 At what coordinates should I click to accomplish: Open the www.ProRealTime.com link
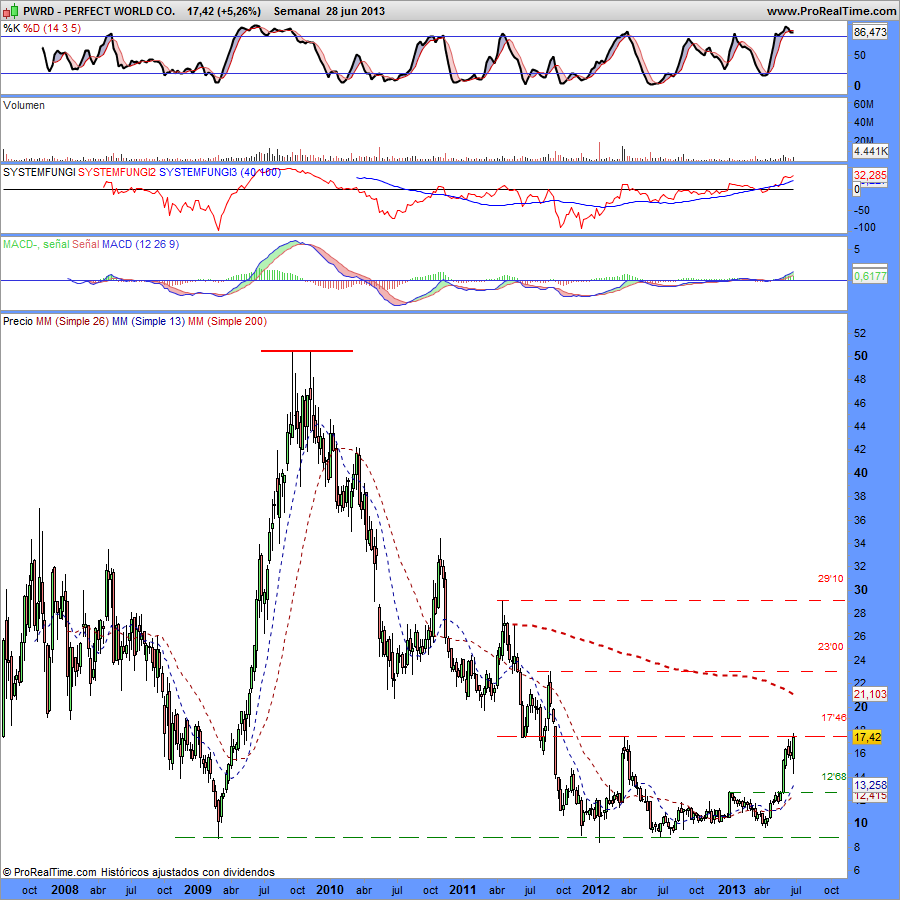831,11
